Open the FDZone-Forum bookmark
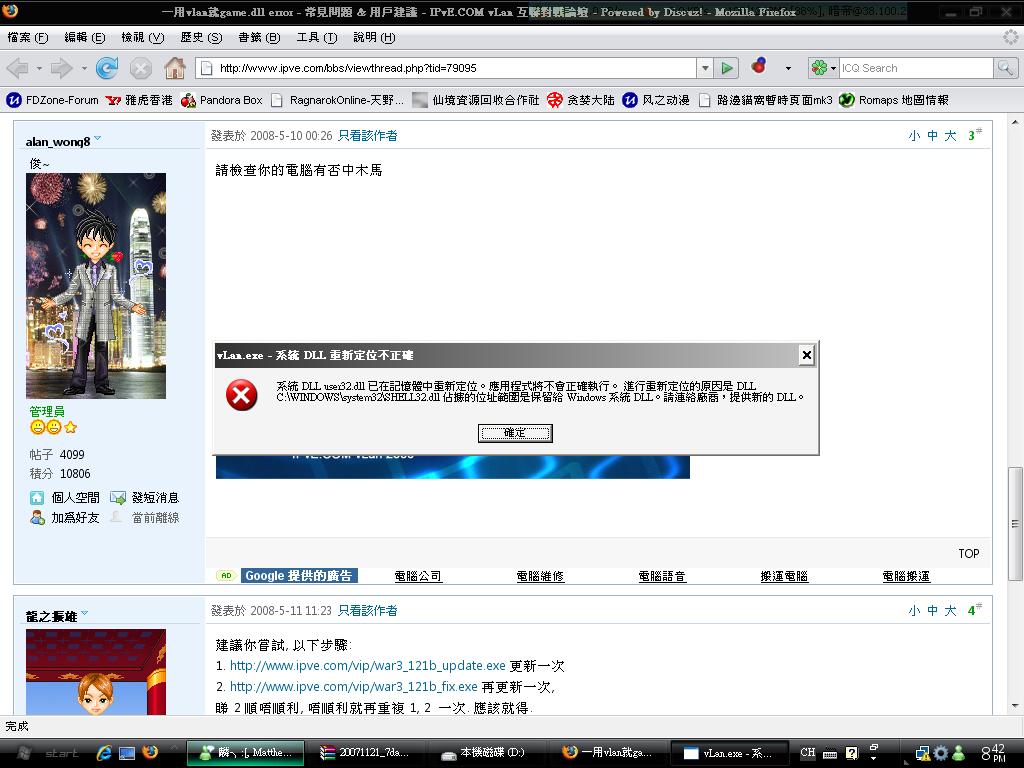The width and height of the screenshot is (1024, 768). coord(52,100)
